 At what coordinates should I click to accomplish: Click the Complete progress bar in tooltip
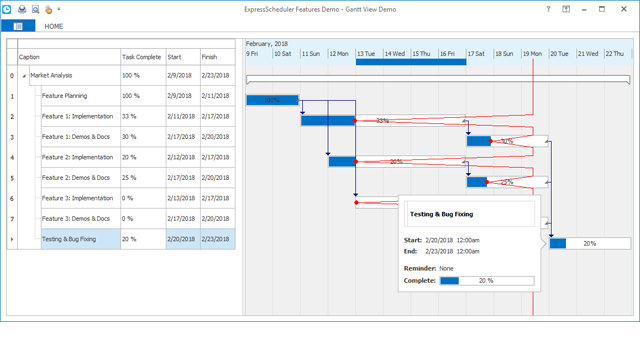pyautogui.click(x=487, y=281)
